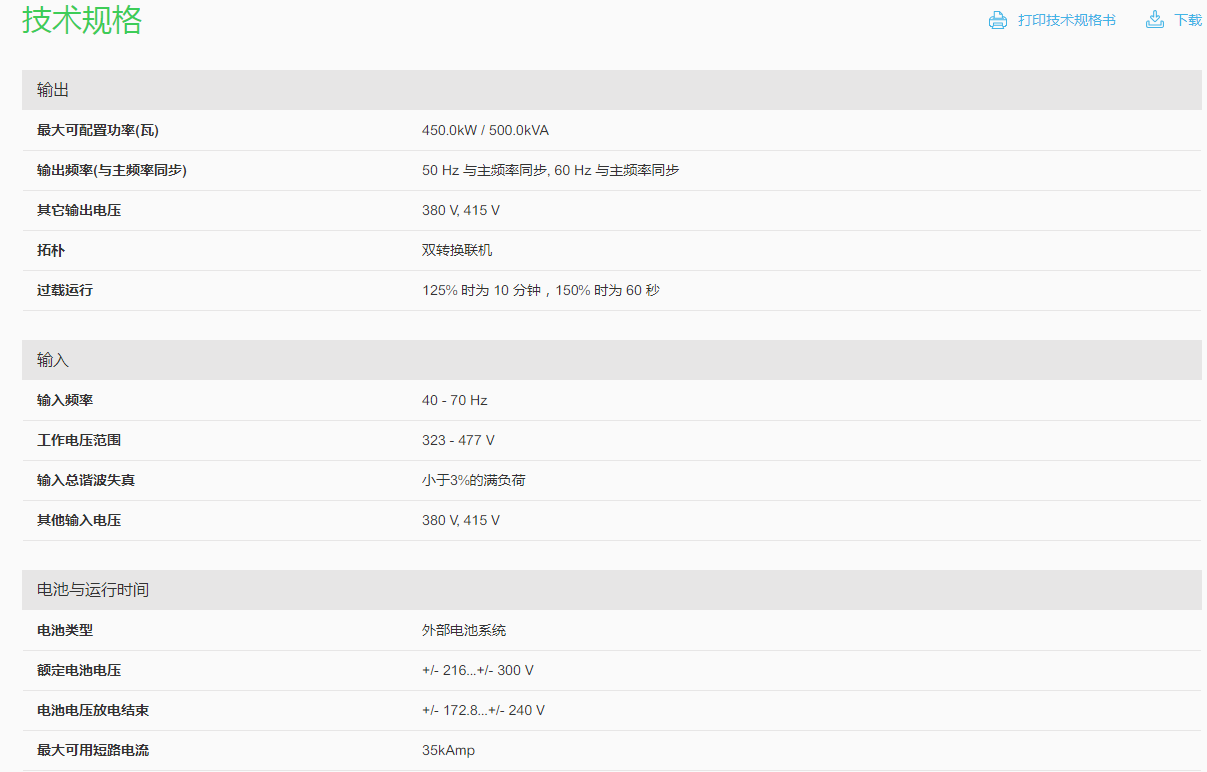Select the 额定电池电压 row label
Image resolution: width=1207 pixels, height=772 pixels.
click(79, 670)
